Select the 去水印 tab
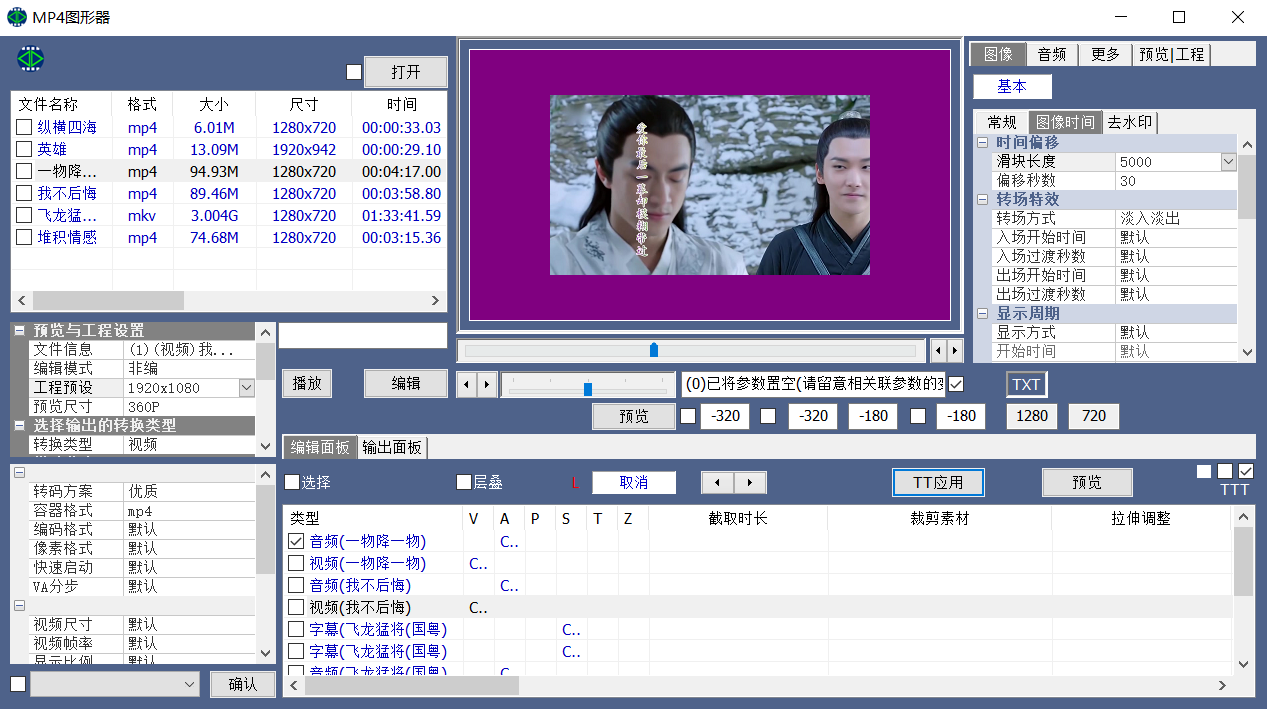Image resolution: width=1267 pixels, height=709 pixels. pyautogui.click(x=1129, y=122)
